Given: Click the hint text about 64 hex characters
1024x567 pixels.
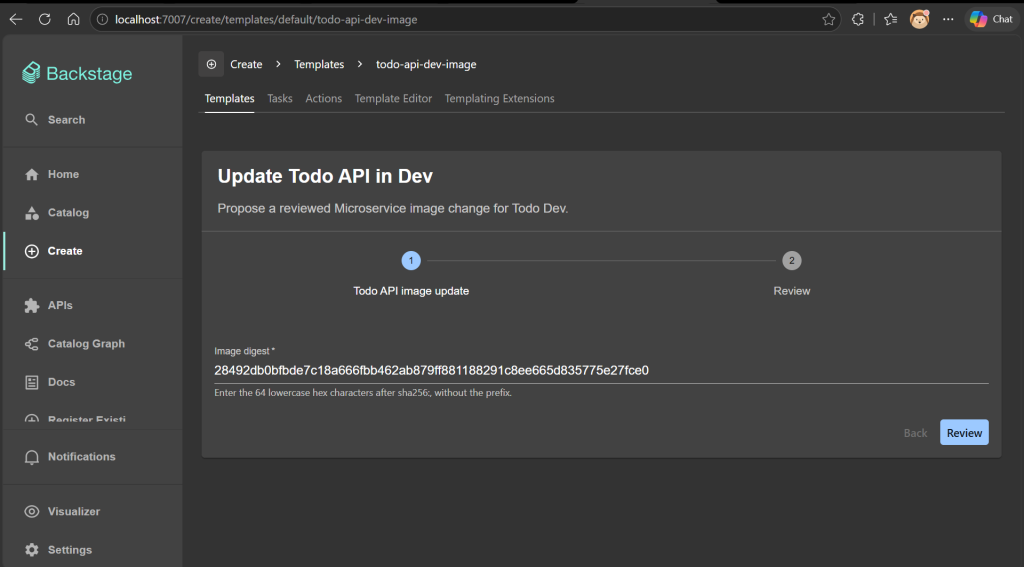Looking at the screenshot, I should pos(363,393).
